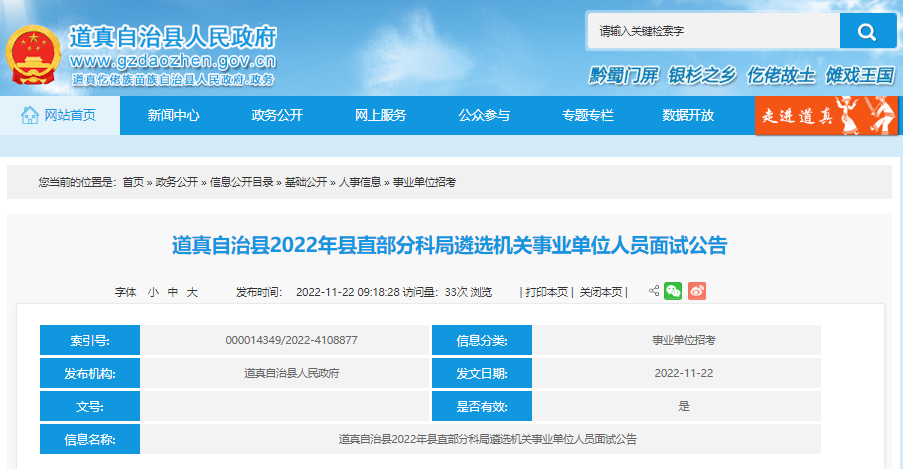
Task: Click the 银杉之乡 slogan text
Action: point(702,75)
